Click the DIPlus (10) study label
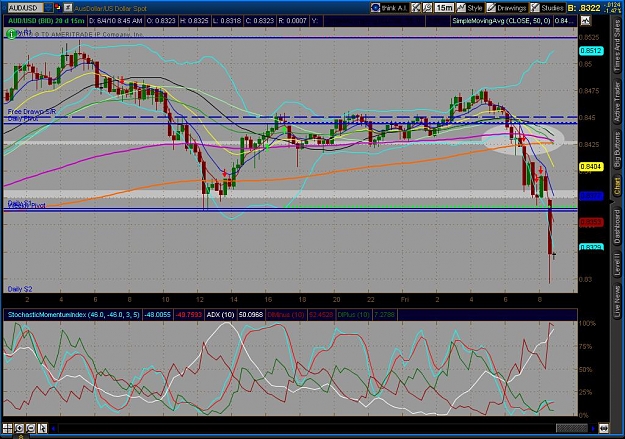 353,315
